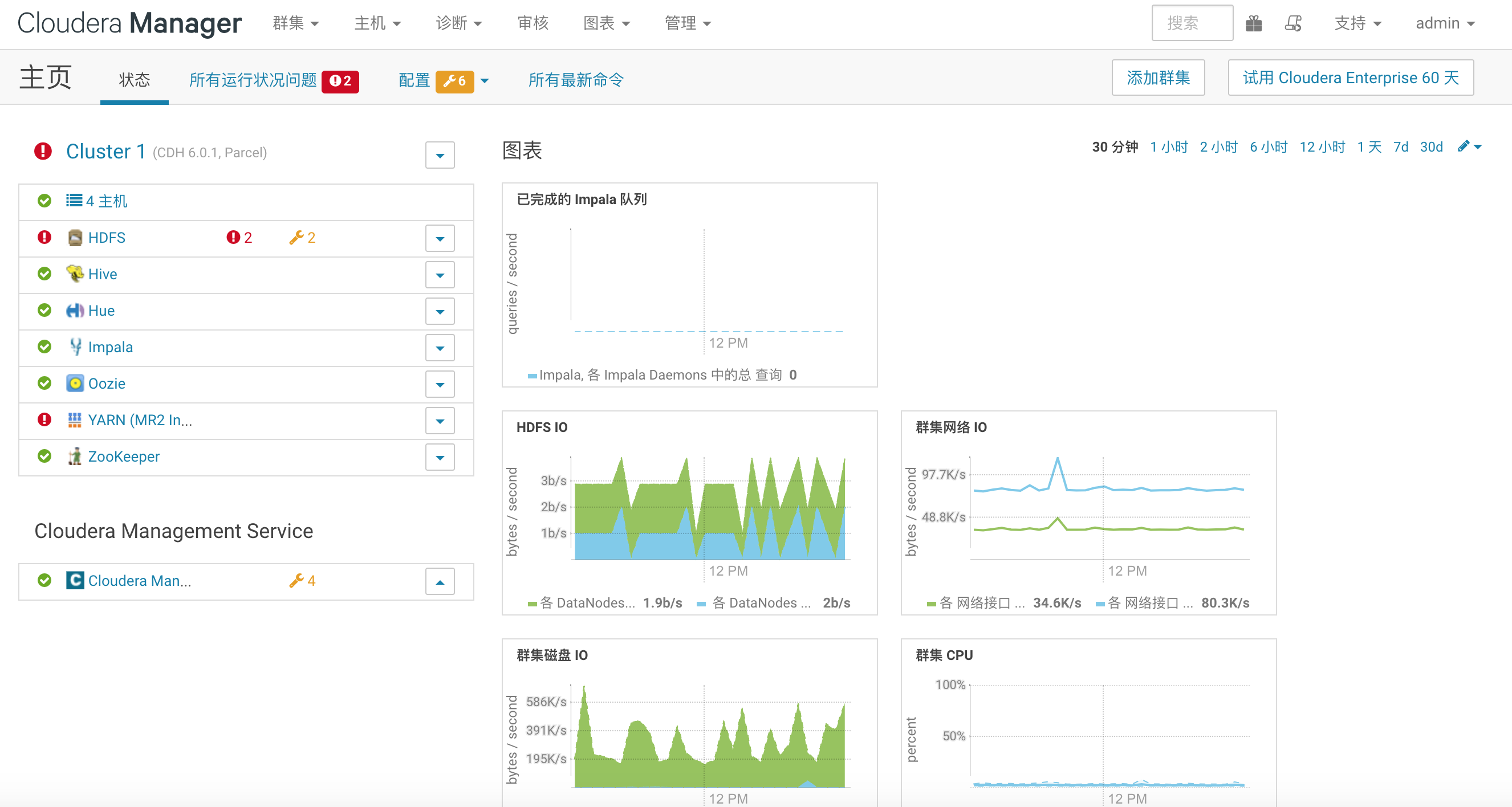
Task: Click the 添加群集 button
Action: [x=1158, y=78]
